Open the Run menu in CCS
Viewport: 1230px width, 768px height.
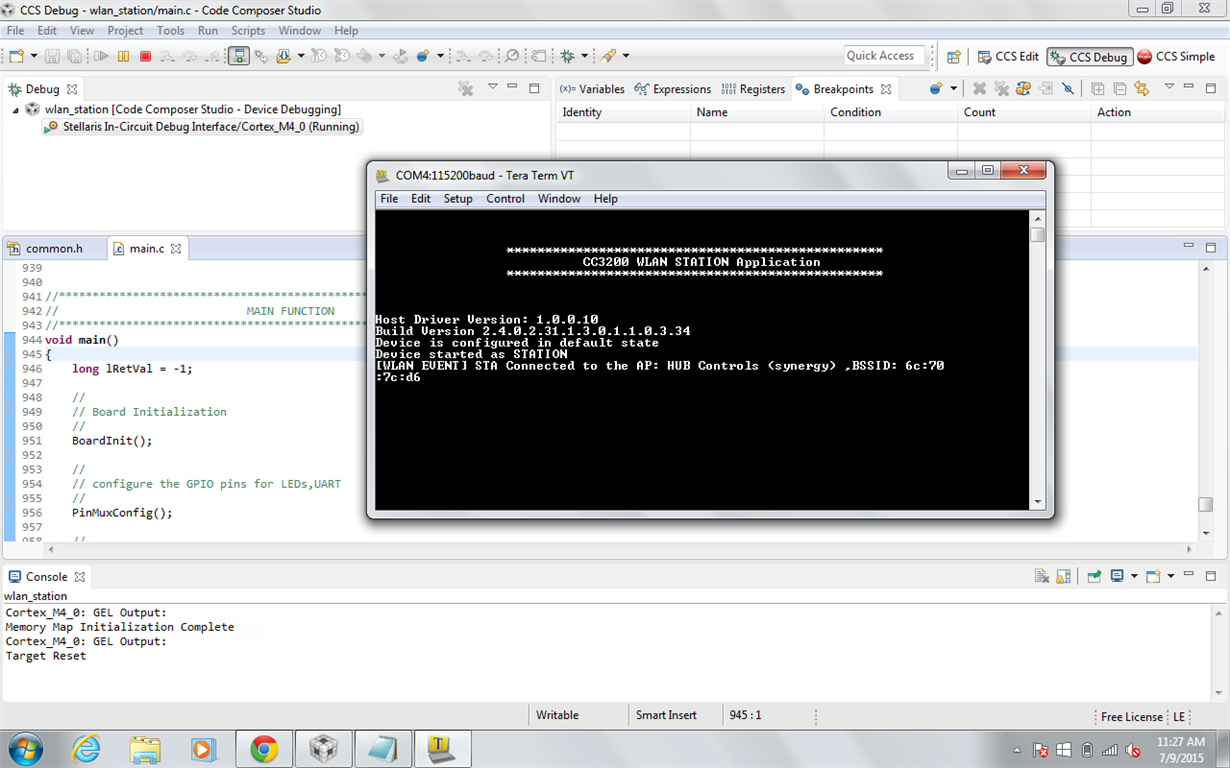(x=208, y=31)
